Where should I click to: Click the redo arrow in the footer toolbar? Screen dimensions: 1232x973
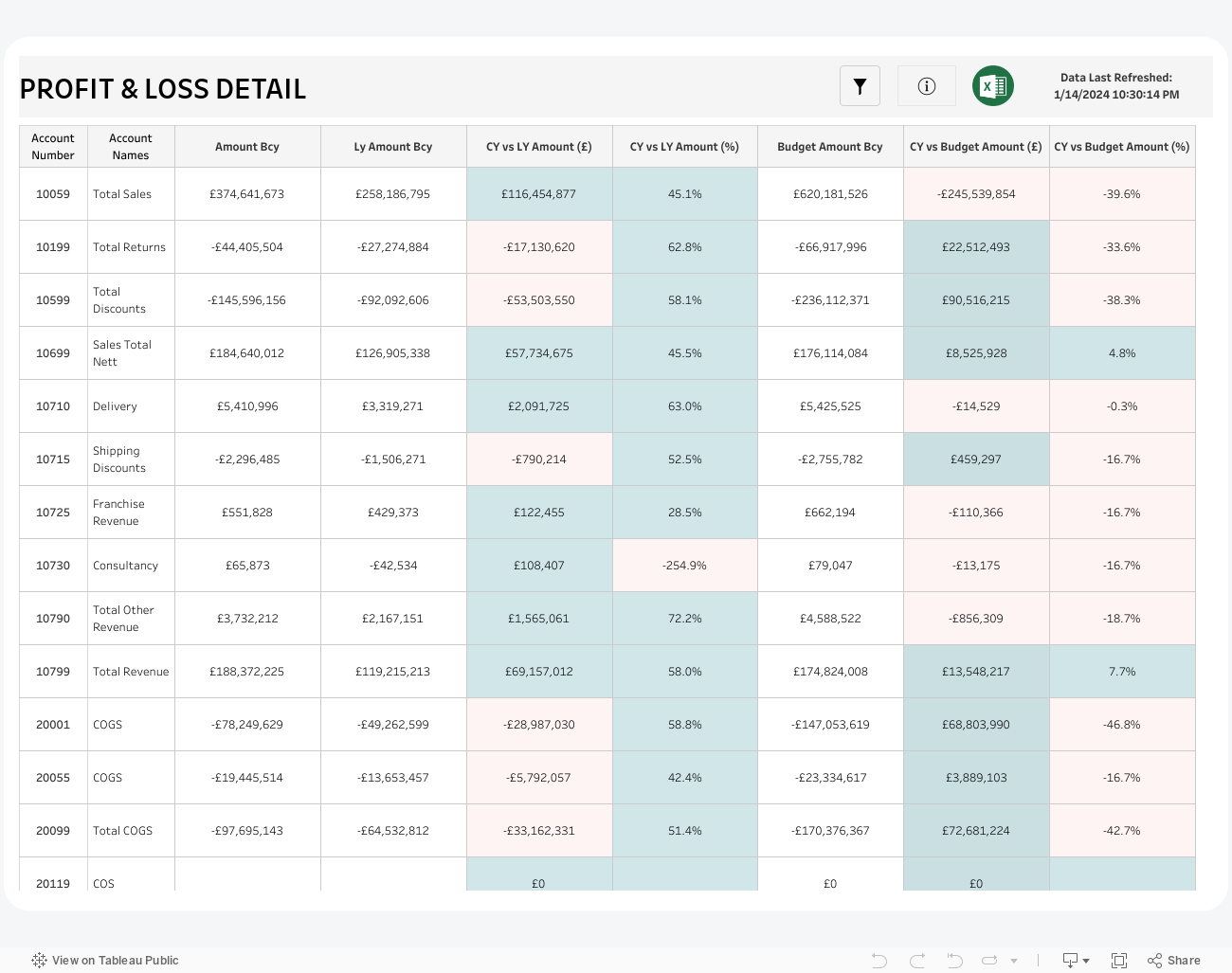pos(917,961)
